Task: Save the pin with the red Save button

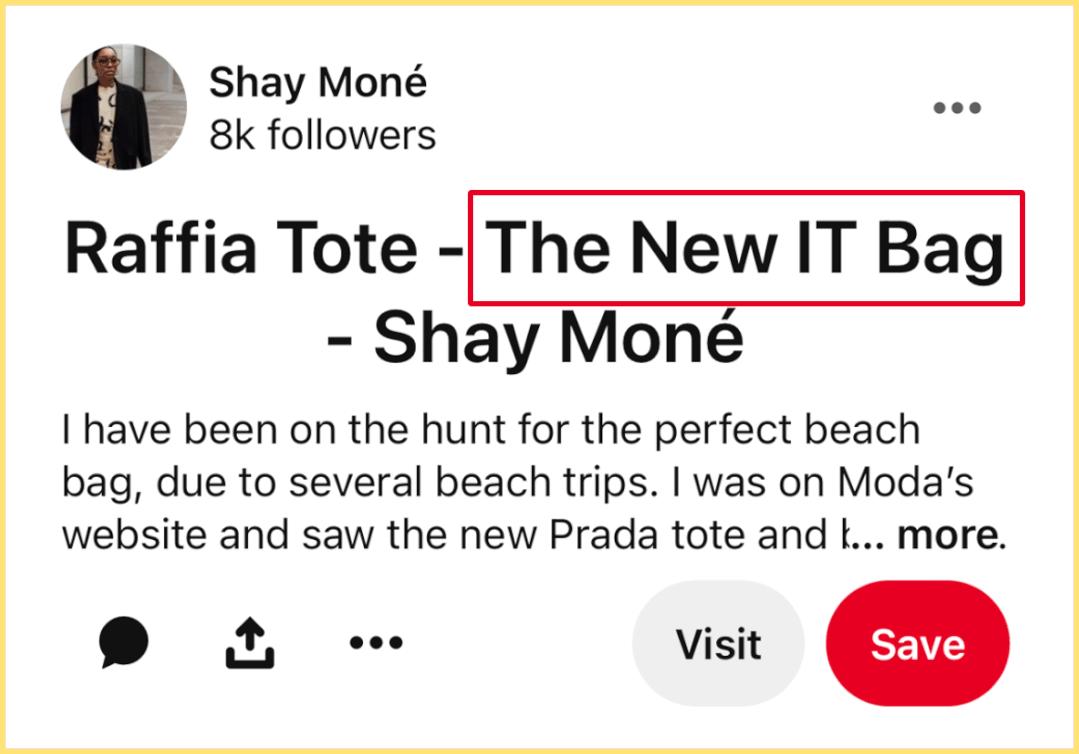Action: (917, 644)
